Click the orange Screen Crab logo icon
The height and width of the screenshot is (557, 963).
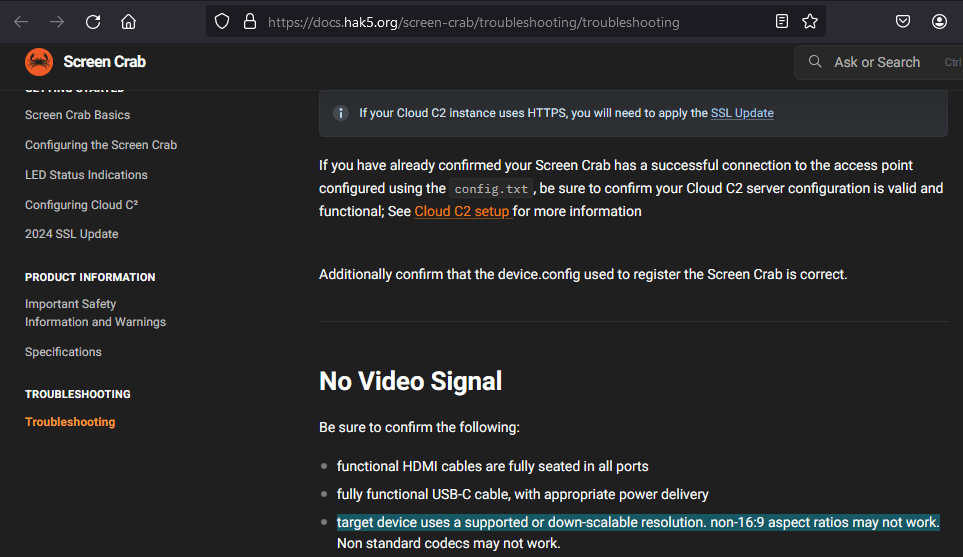(39, 62)
